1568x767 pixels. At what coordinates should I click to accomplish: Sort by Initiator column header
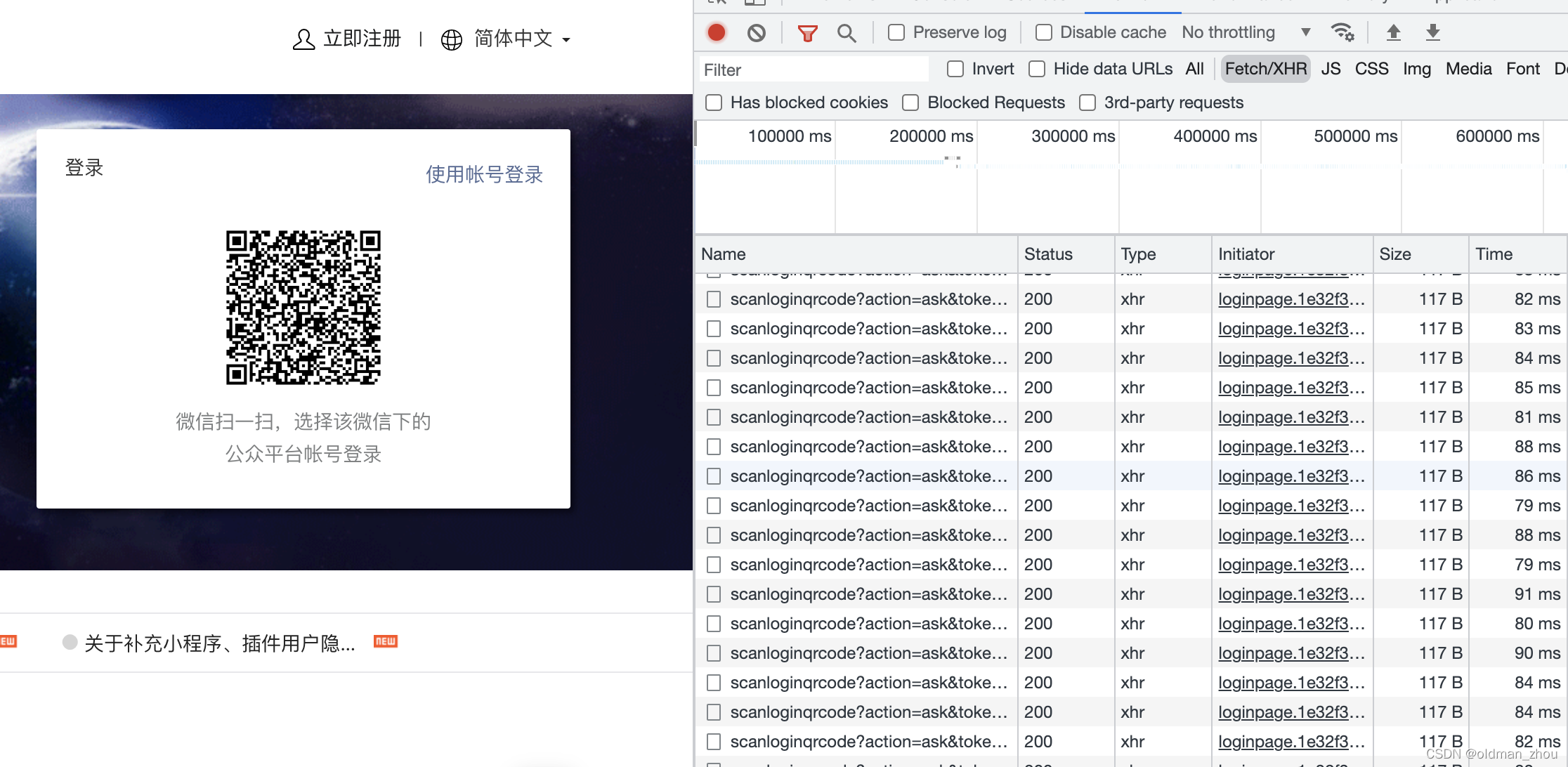[1292, 254]
